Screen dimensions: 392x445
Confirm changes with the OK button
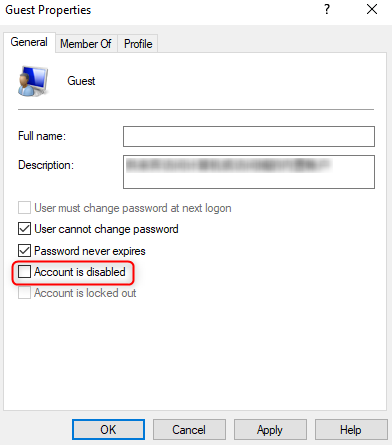(x=108, y=430)
